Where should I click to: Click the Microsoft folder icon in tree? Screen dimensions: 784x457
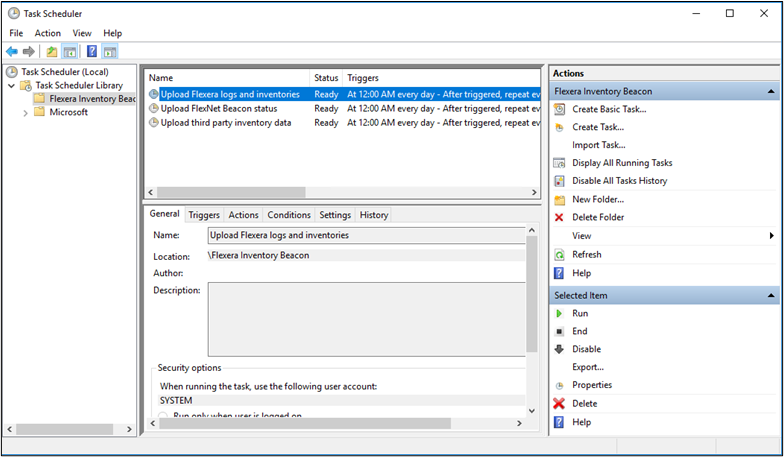click(x=40, y=112)
